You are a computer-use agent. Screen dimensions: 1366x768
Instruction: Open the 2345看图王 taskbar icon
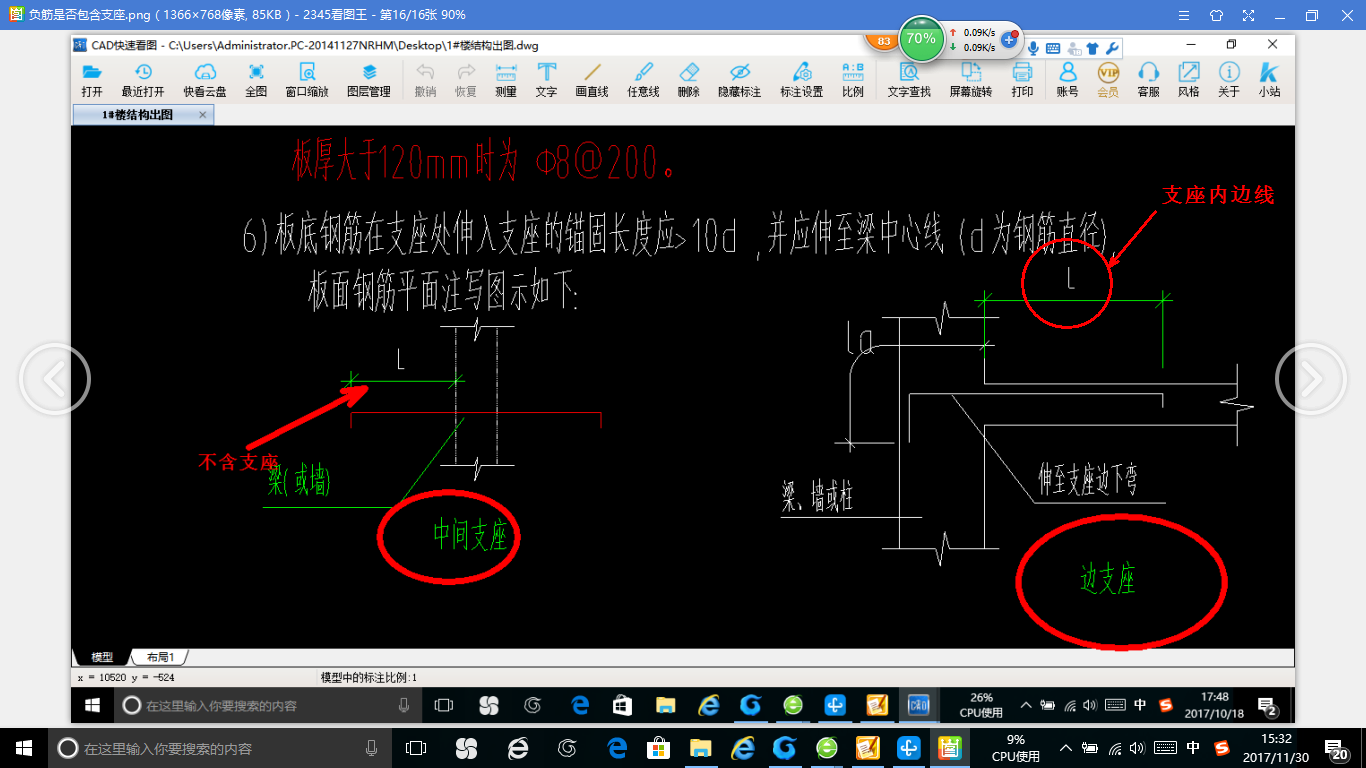[x=948, y=747]
